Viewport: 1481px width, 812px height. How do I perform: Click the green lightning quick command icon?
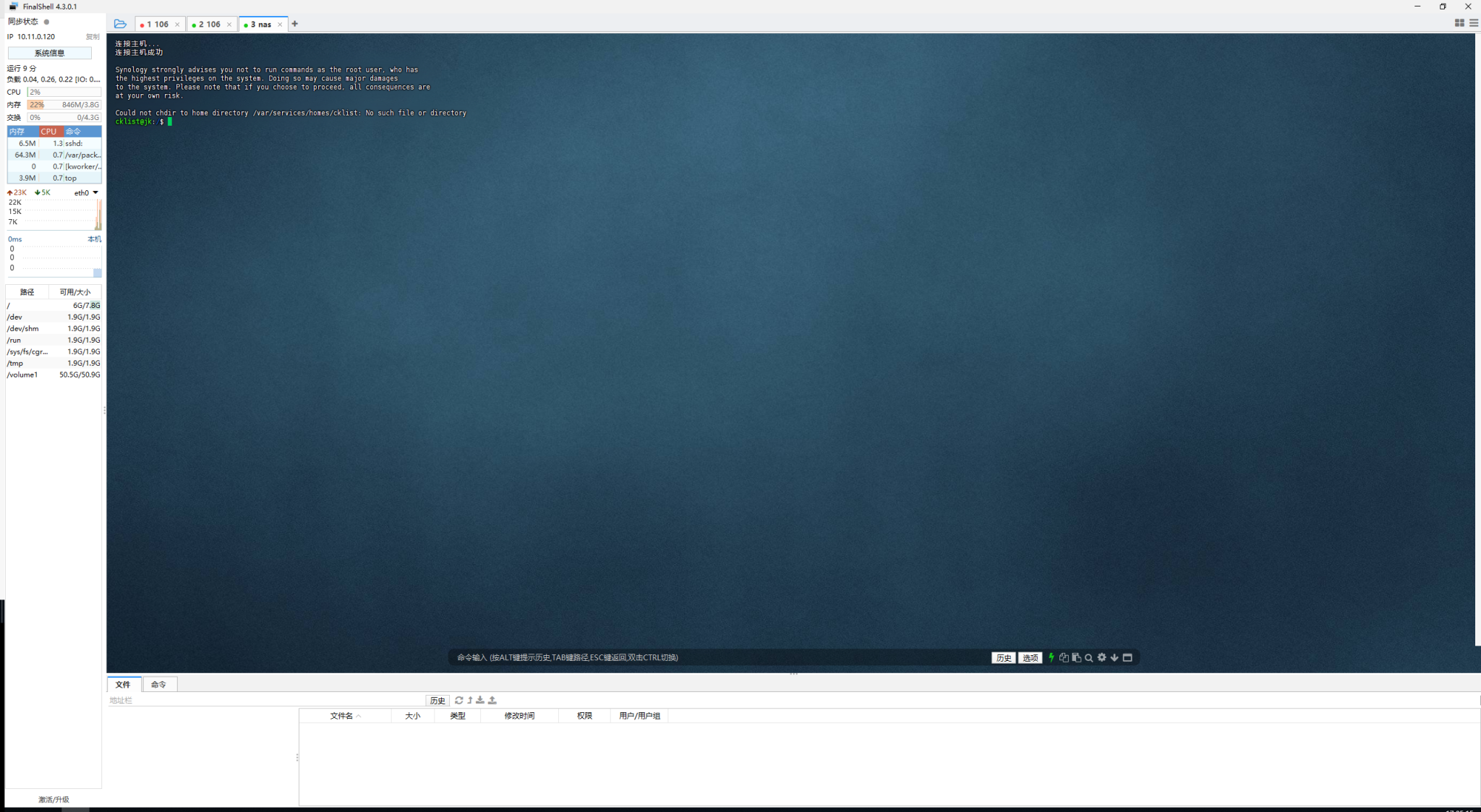click(x=1051, y=657)
